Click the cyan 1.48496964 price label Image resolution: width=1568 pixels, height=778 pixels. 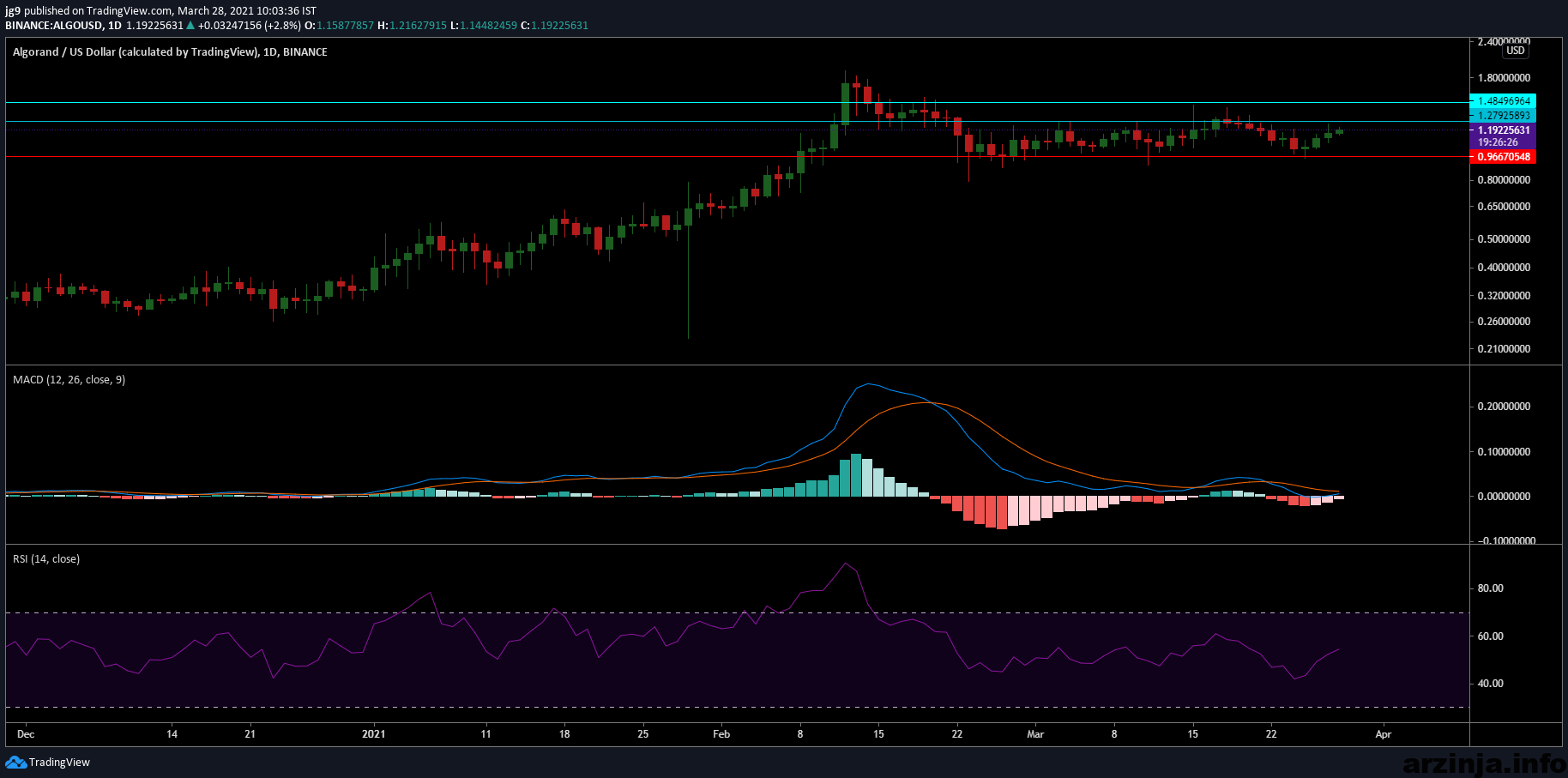click(1503, 101)
